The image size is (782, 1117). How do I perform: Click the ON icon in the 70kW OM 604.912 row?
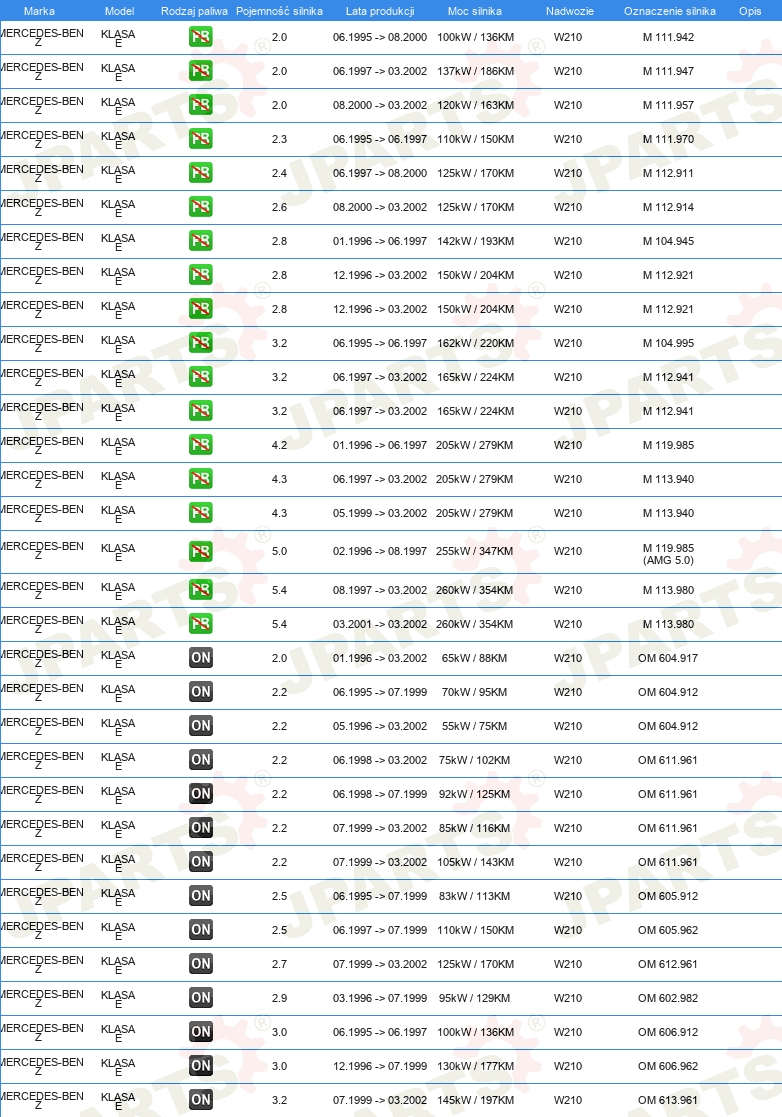coord(201,692)
